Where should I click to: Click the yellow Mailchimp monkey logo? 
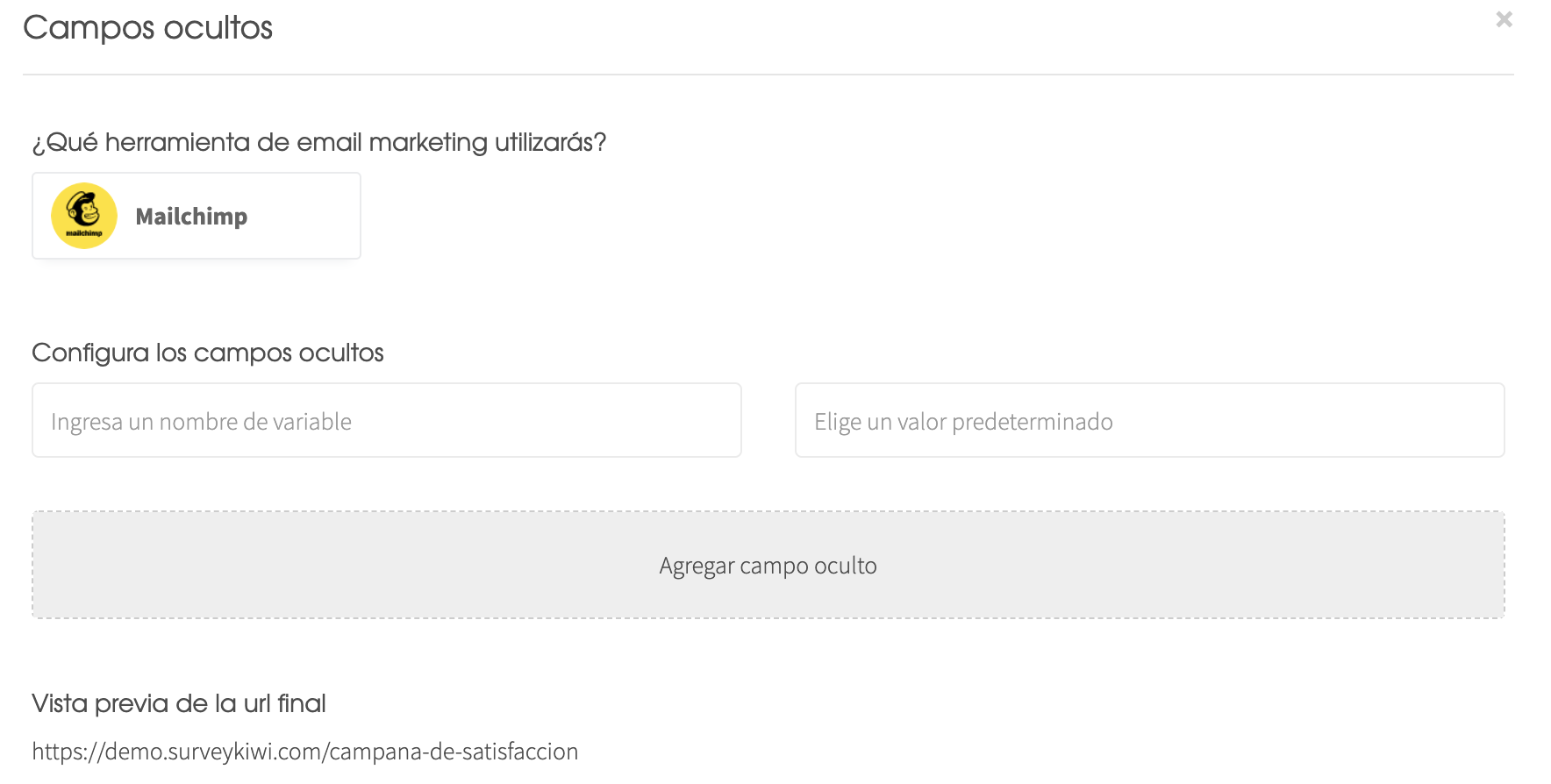click(84, 216)
